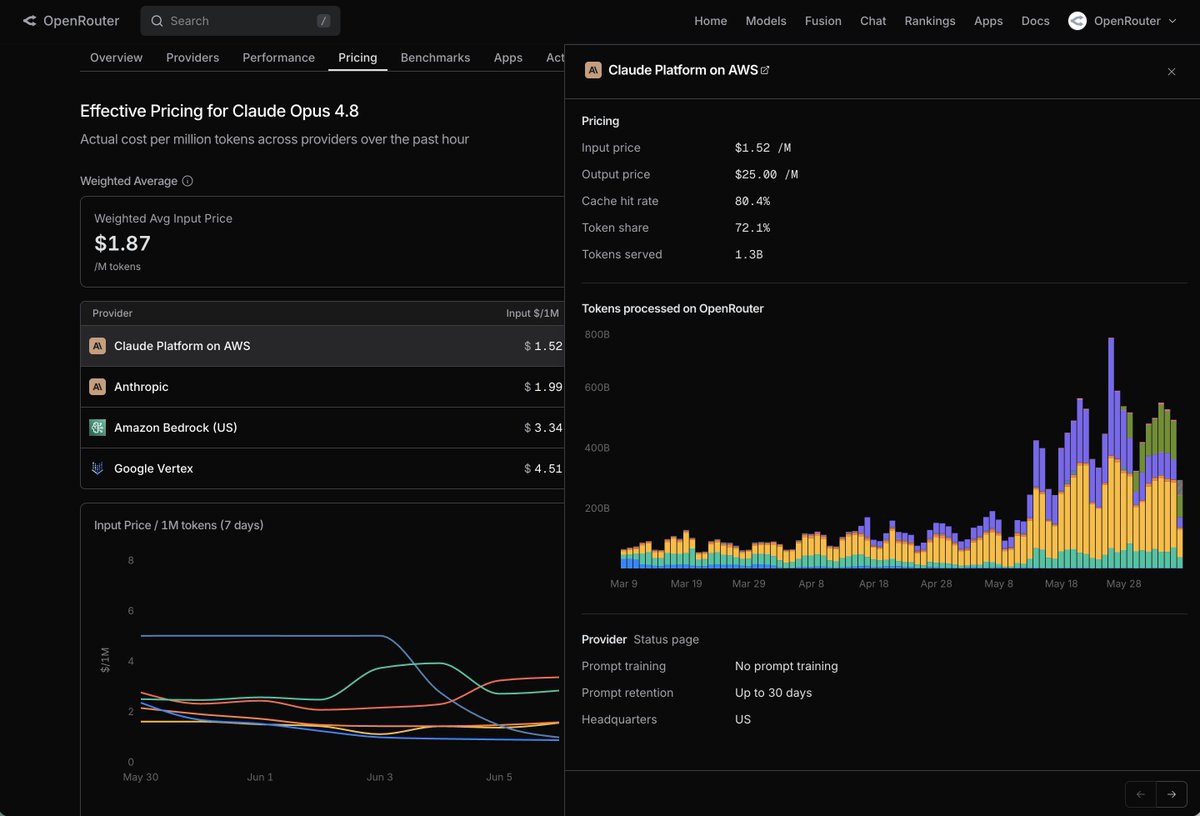This screenshot has width=1200, height=816.
Task: Open the Home nav item
Action: [x=711, y=21]
